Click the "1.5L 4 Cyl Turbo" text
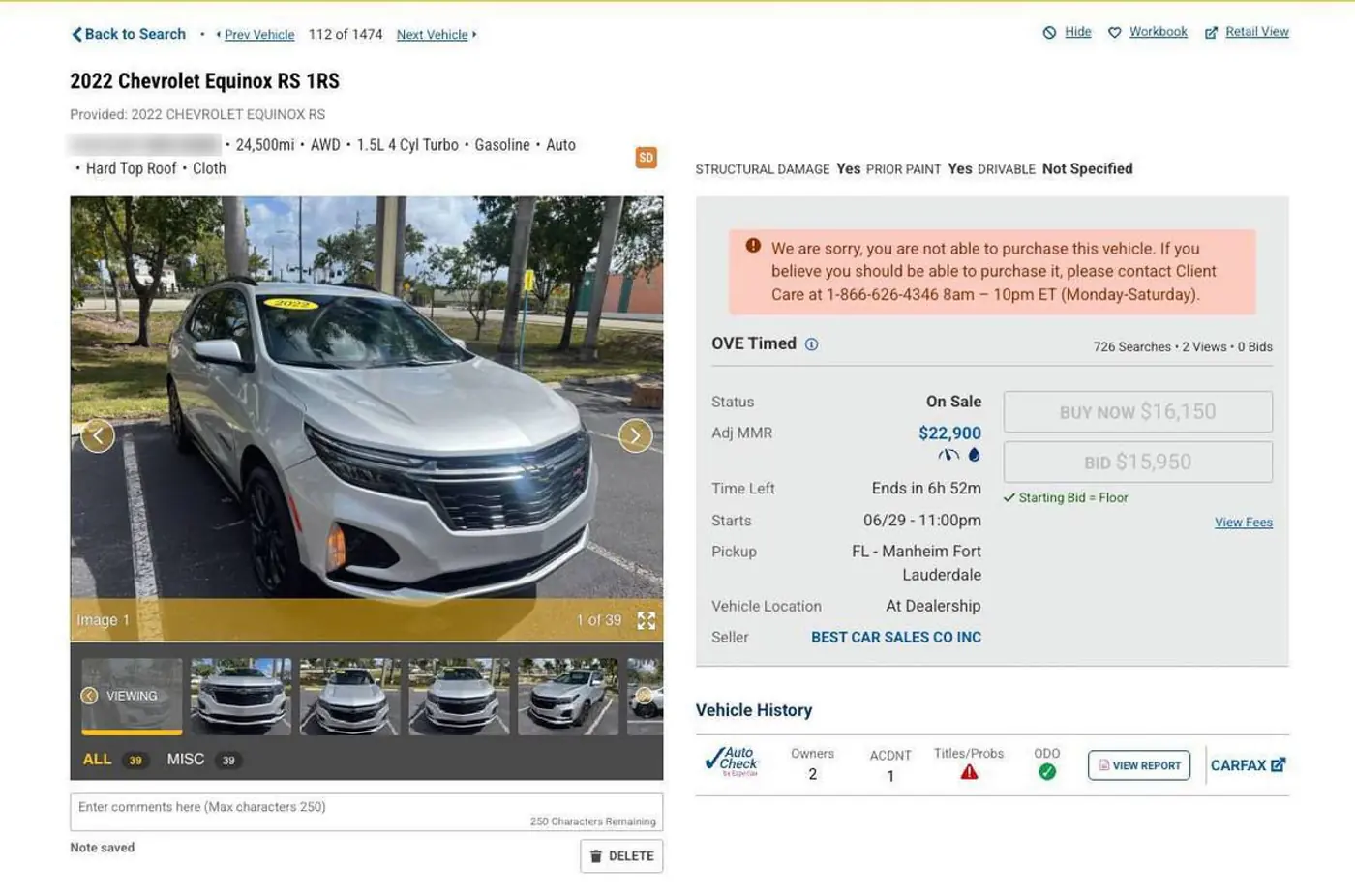The width and height of the screenshot is (1355, 896). 407,145
